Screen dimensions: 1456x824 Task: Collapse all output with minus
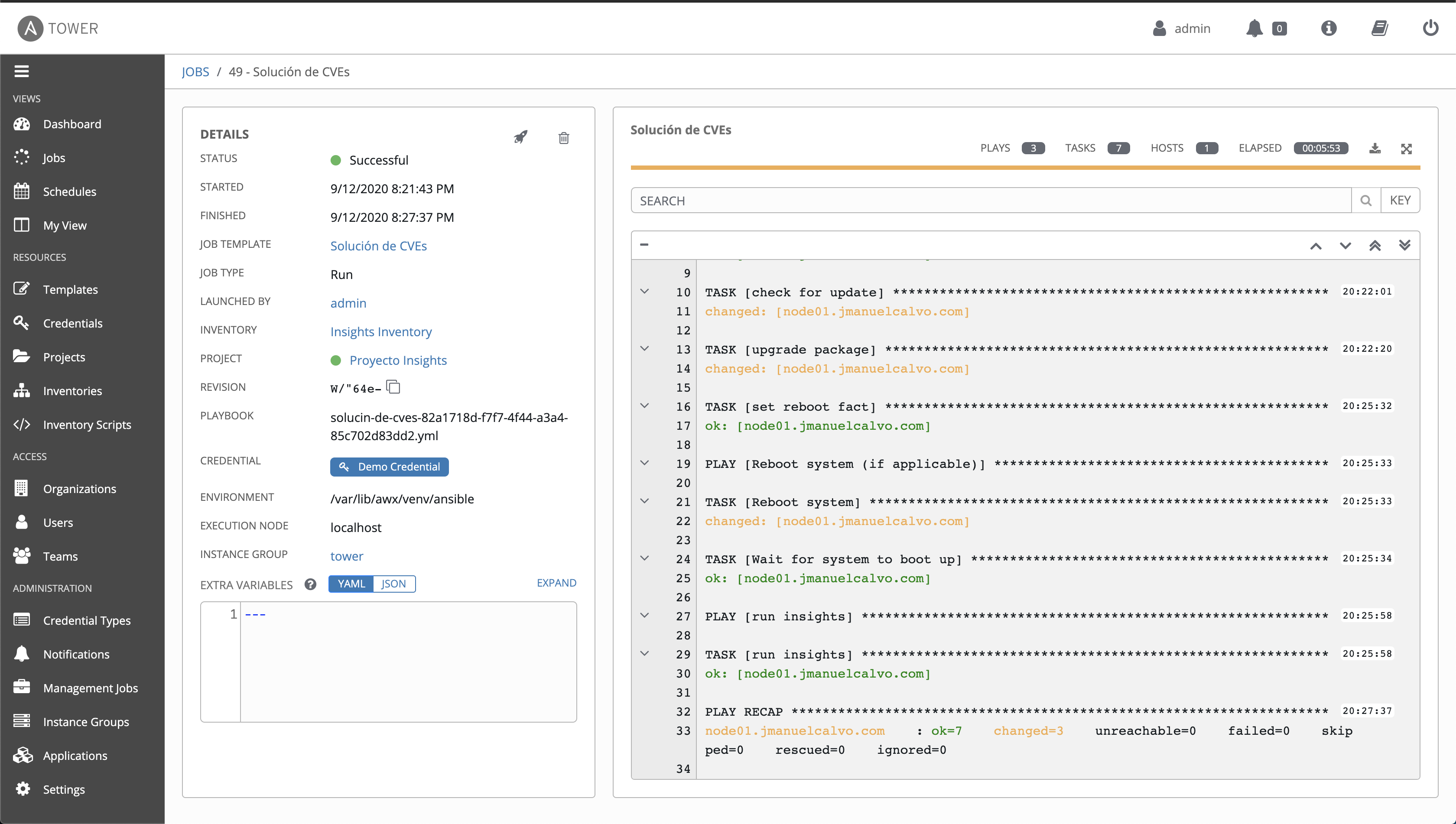click(x=643, y=244)
